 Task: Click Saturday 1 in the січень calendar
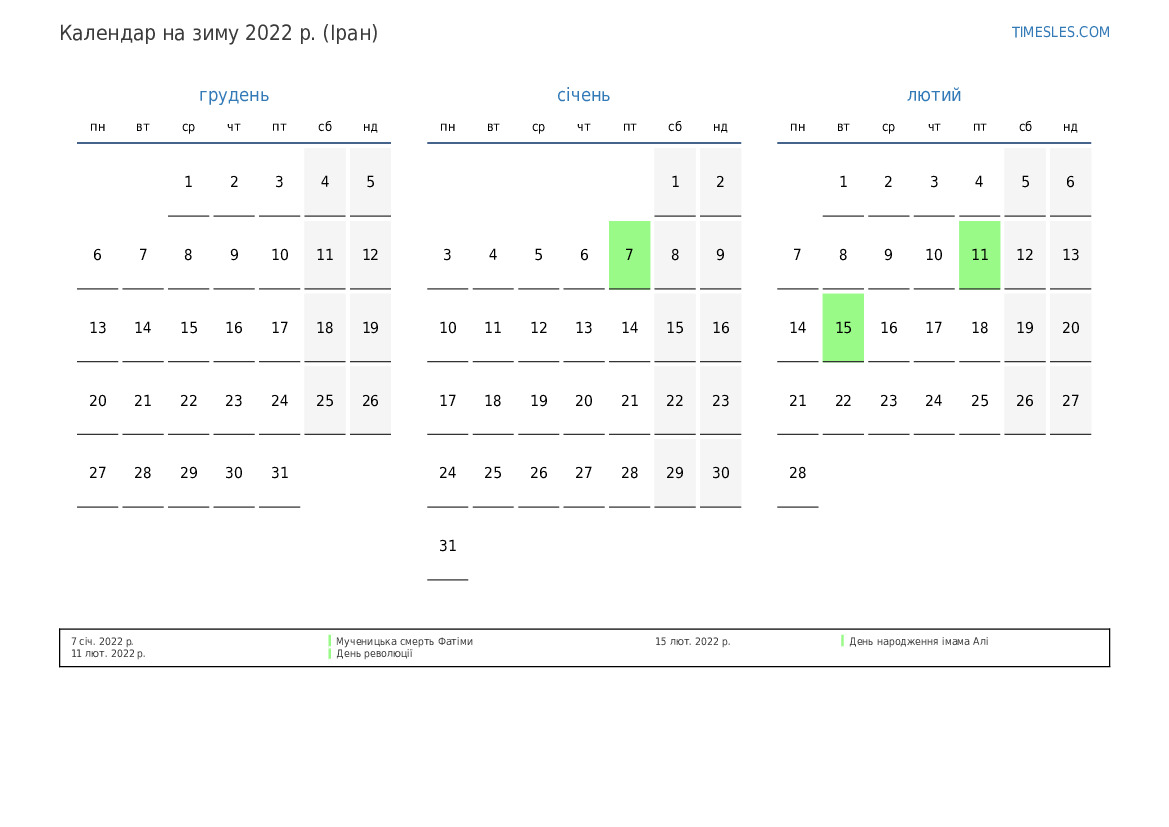tap(675, 182)
